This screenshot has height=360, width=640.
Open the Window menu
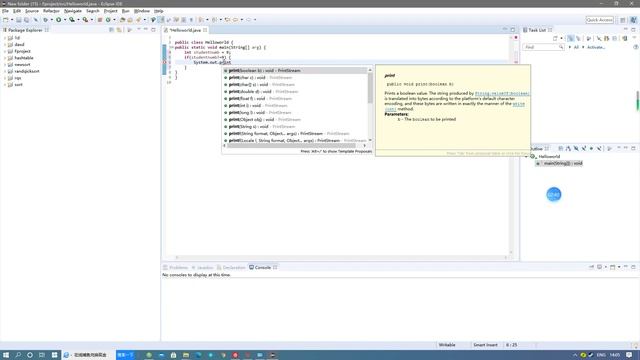(x=142, y=11)
